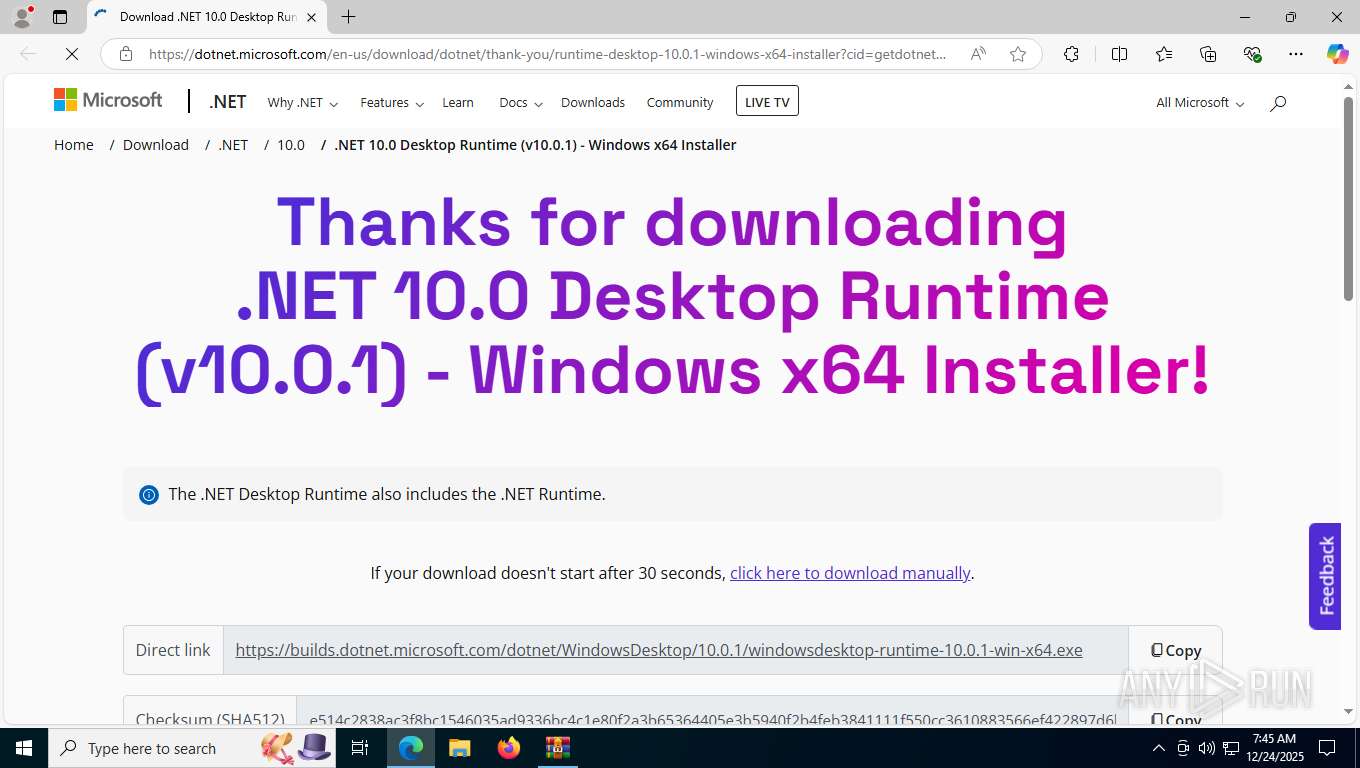
Task: Open the Copilot sidebar icon
Action: click(x=1338, y=54)
